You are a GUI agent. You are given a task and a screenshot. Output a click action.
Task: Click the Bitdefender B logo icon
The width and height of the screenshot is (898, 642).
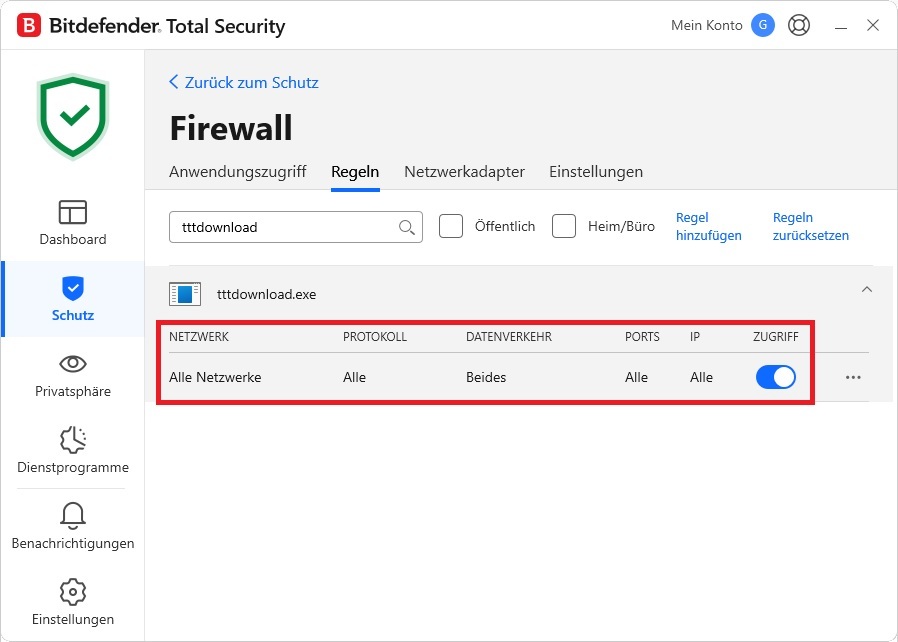point(29,26)
